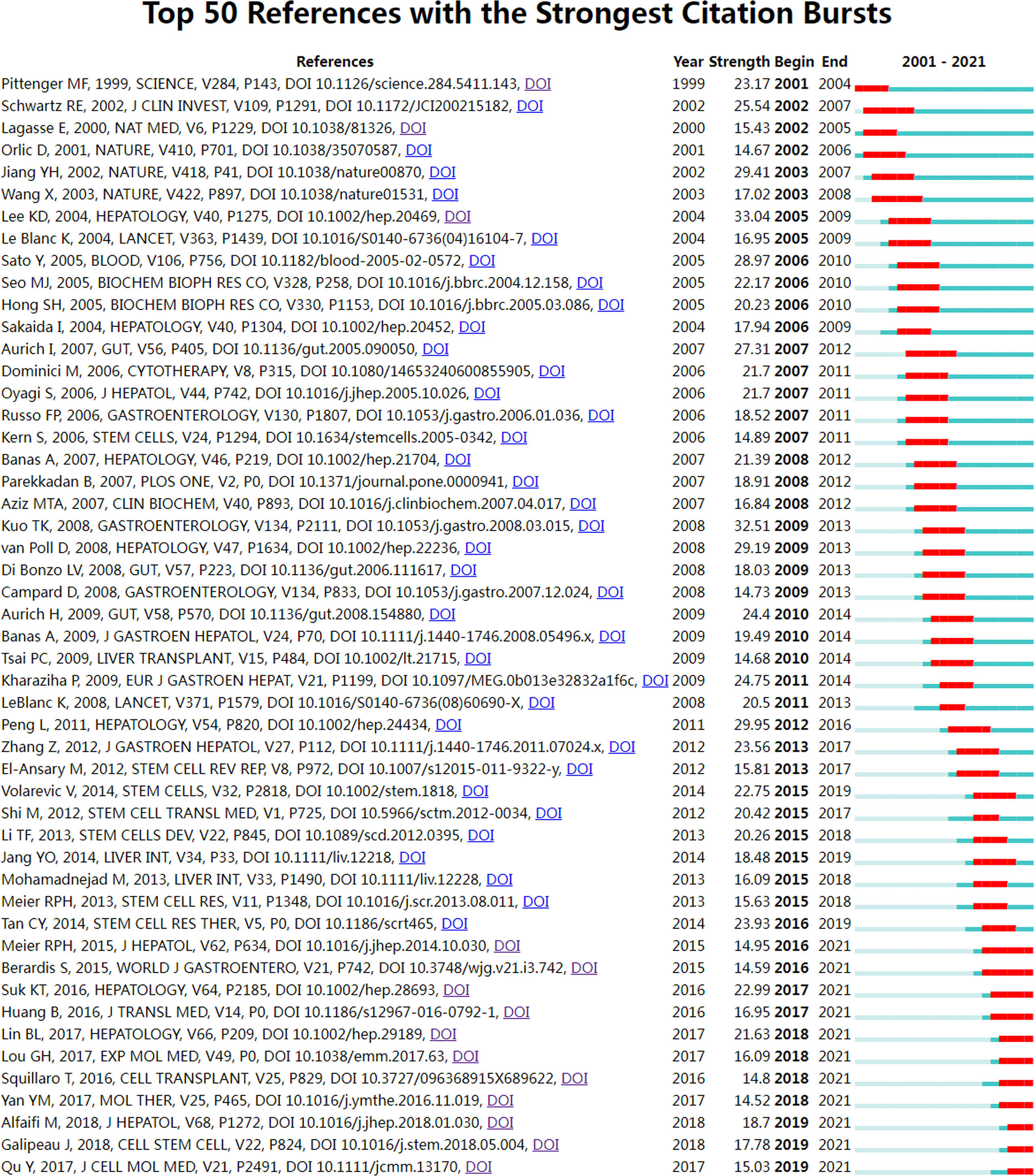This screenshot has height=1176, width=1034.
Task: Select strength value "33.04"
Action: 752,216
